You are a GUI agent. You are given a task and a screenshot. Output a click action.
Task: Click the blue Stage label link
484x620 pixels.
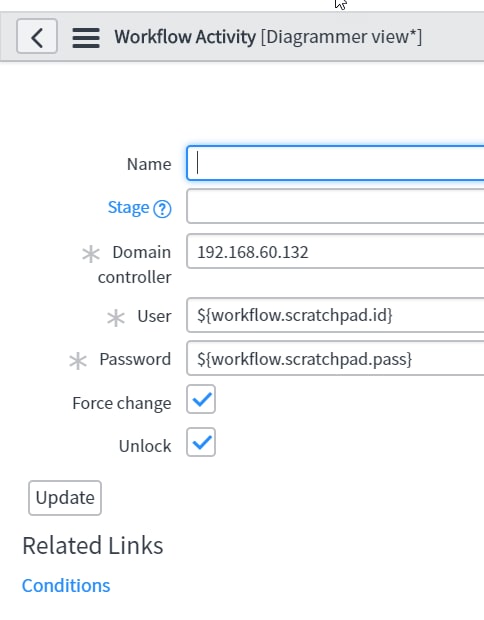129,207
